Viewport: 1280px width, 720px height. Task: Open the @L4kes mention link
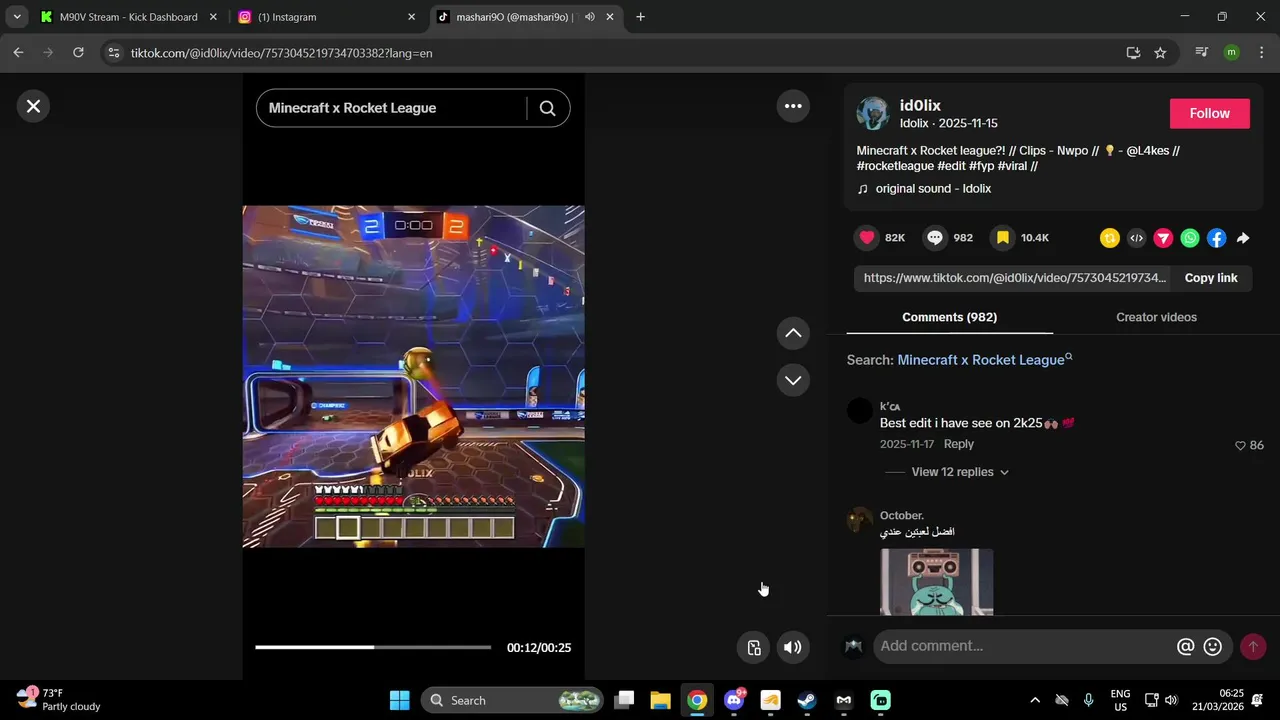1148,151
